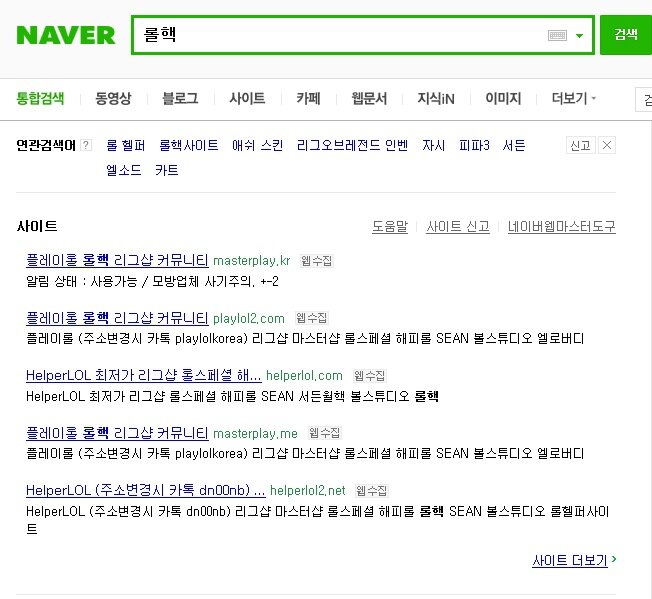
Task: Open the on-screen keyboard icon in search box
Action: pyautogui.click(x=557, y=35)
